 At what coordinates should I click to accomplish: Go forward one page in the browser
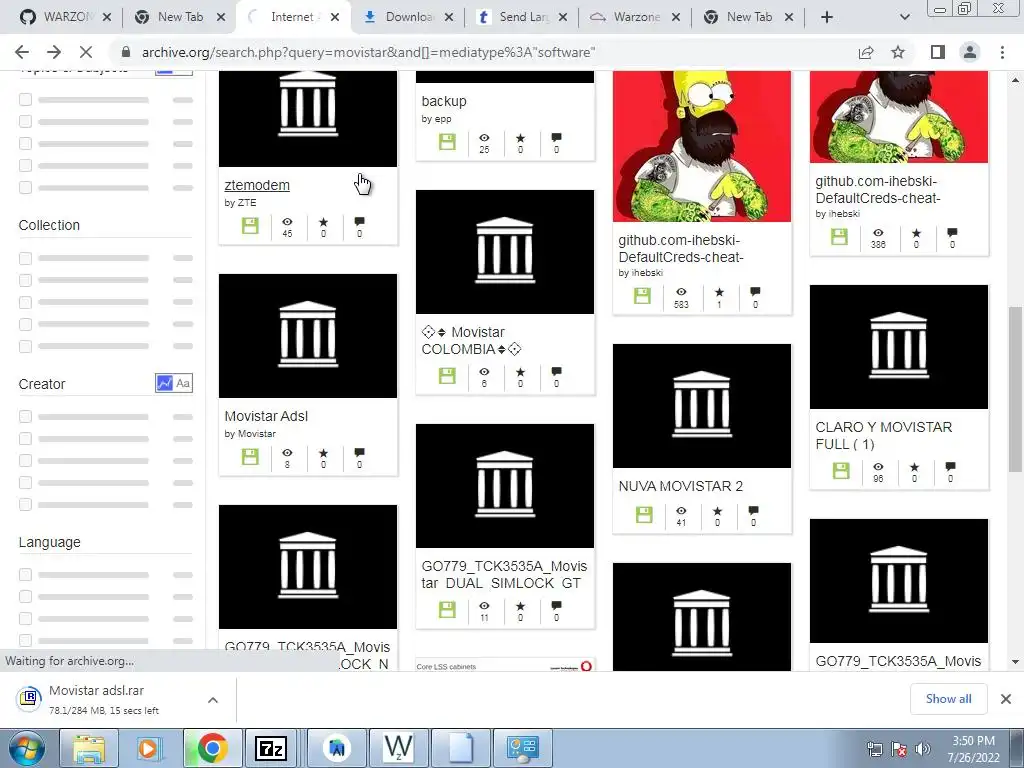54,52
